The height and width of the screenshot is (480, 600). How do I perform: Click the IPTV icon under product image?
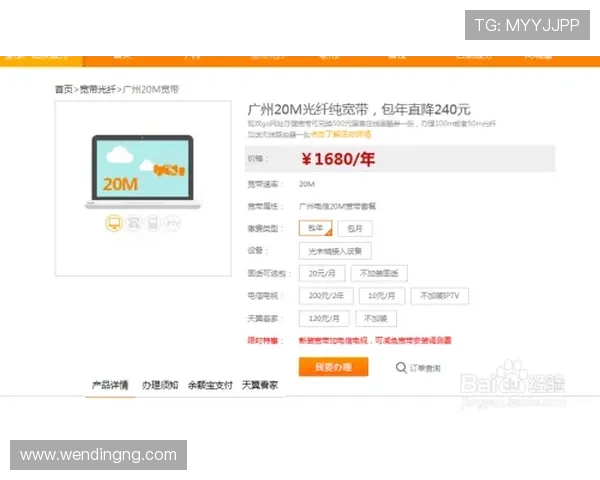[172, 223]
